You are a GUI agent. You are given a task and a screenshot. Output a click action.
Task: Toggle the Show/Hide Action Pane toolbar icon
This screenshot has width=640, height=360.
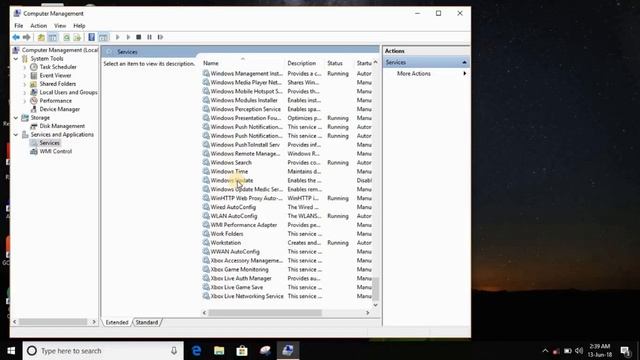tap(103, 37)
